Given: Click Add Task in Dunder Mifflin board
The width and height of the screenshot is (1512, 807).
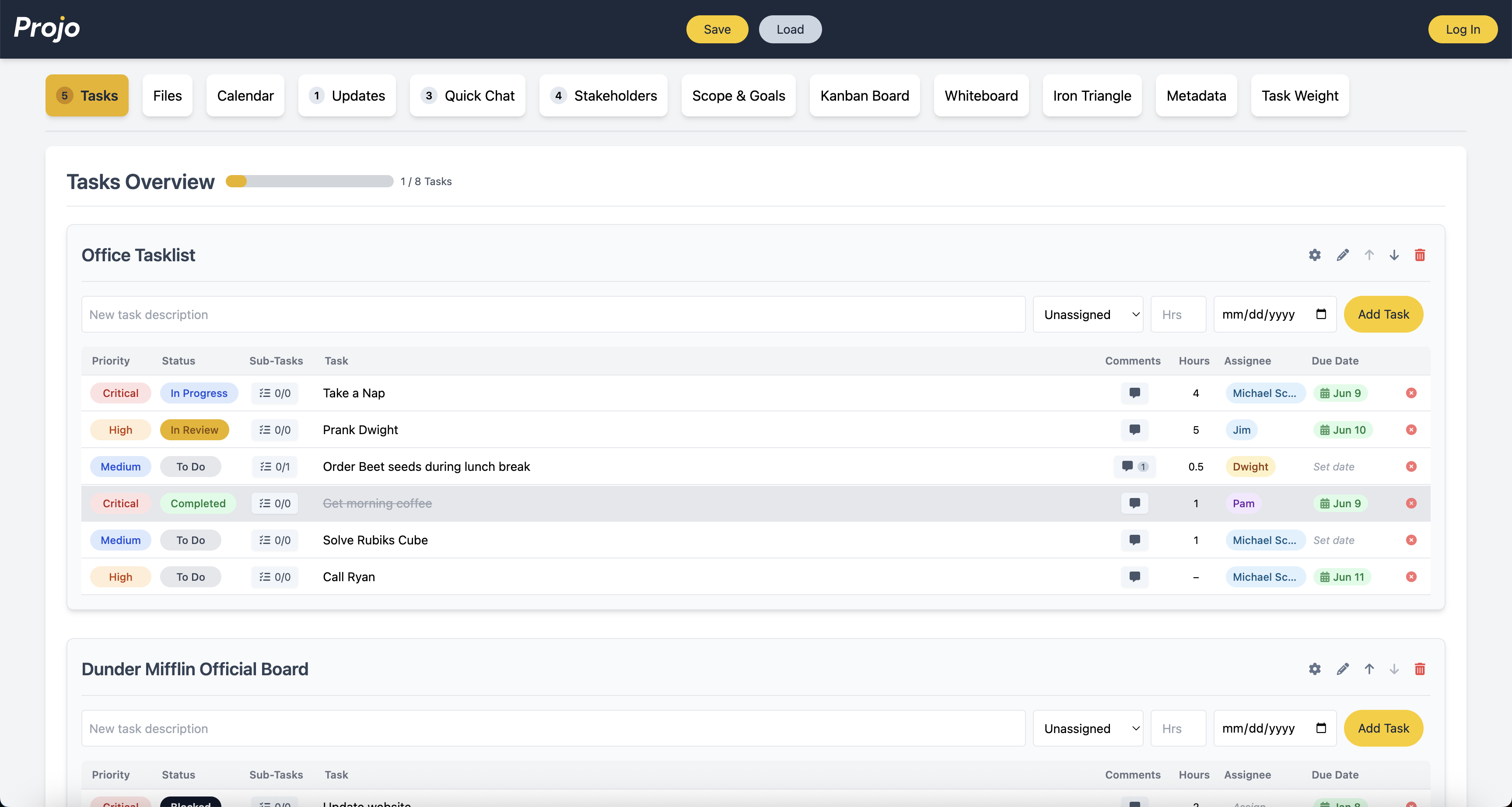Looking at the screenshot, I should point(1383,728).
